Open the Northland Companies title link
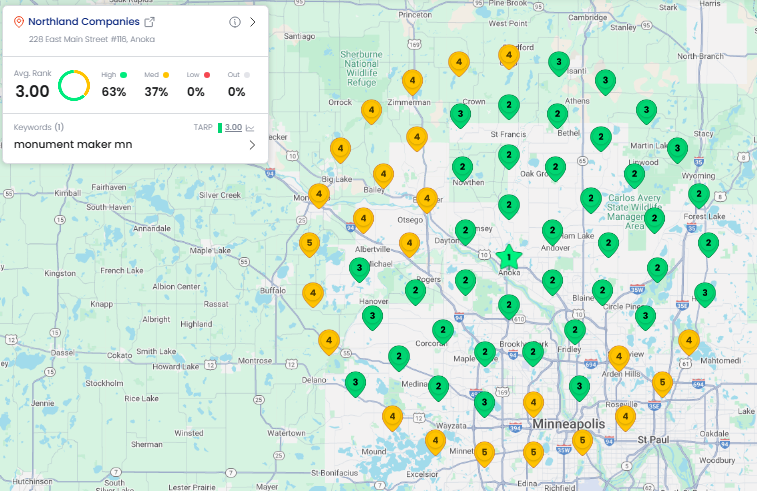 click(84, 22)
